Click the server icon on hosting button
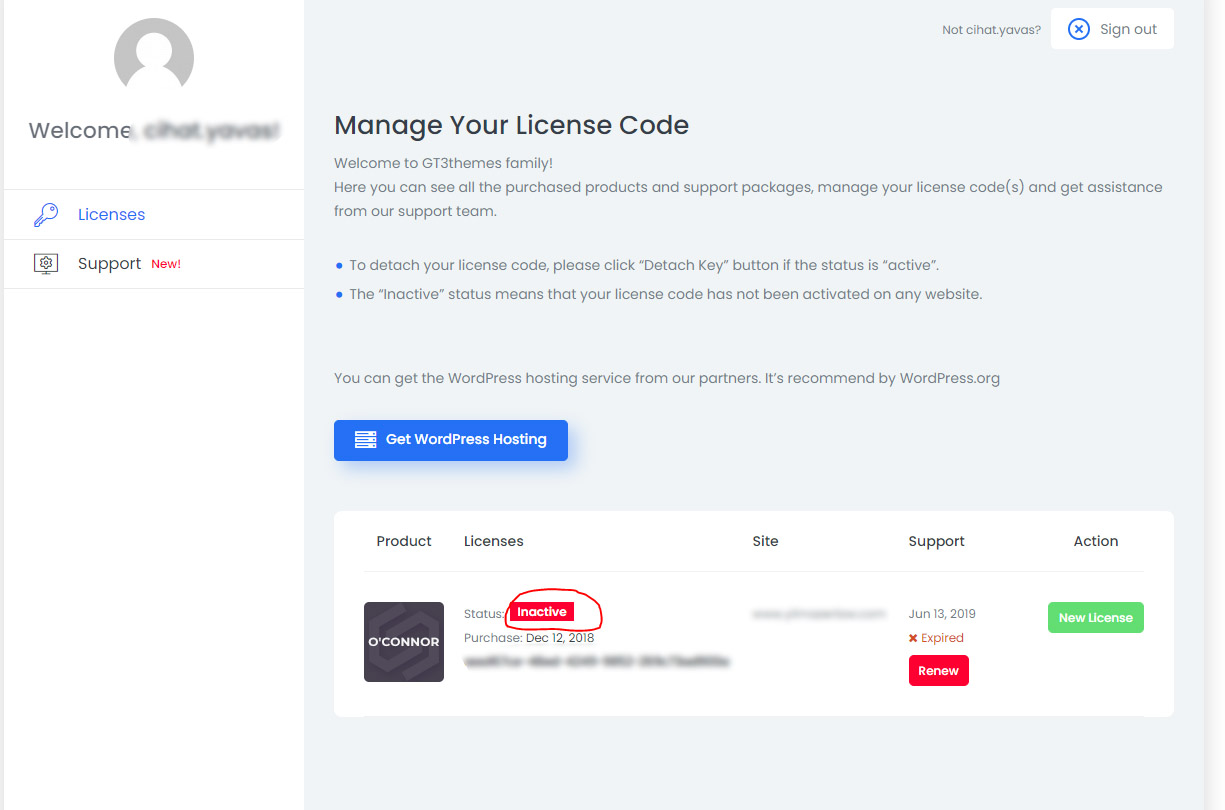The image size is (1225, 810). (365, 440)
